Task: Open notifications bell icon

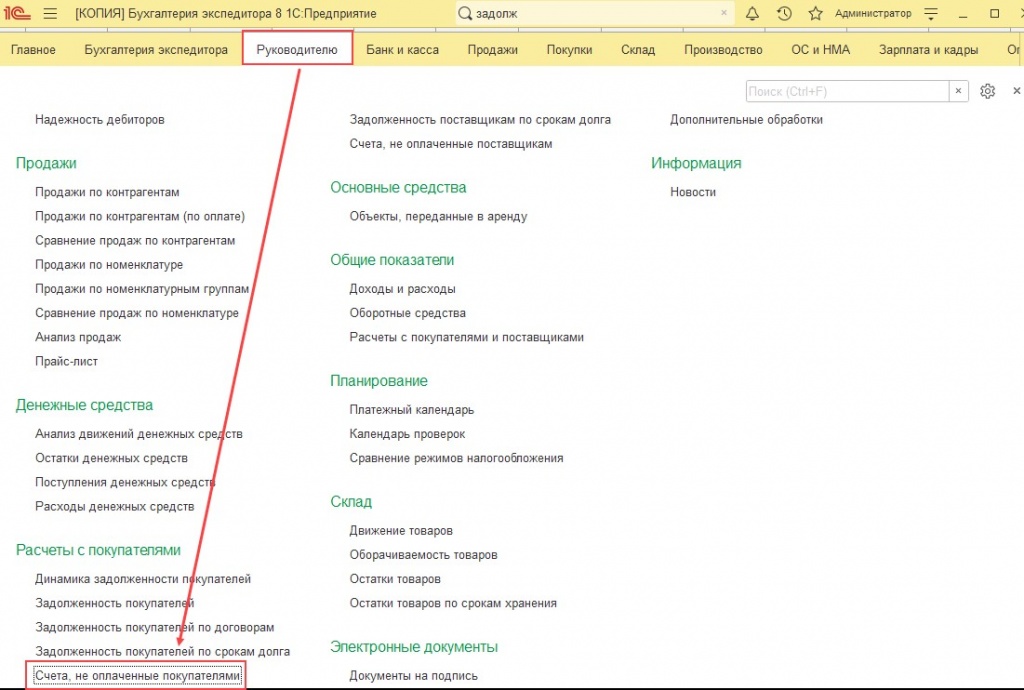Action: click(x=752, y=14)
